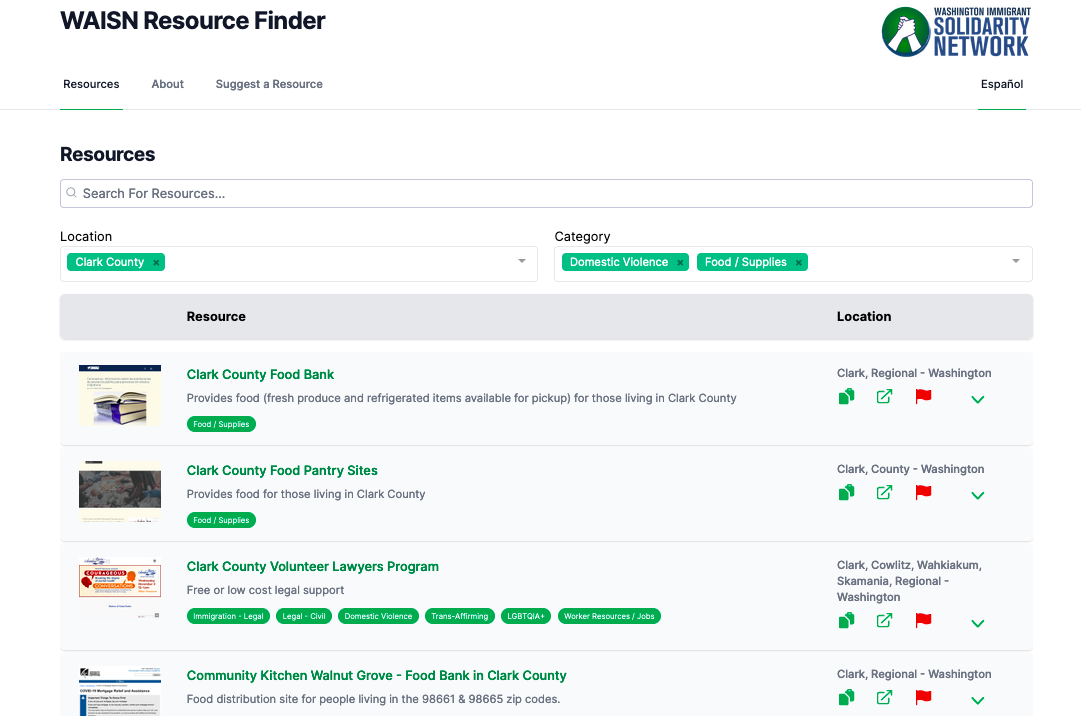Expand Volunteer Lawyers Program details

[x=978, y=623]
